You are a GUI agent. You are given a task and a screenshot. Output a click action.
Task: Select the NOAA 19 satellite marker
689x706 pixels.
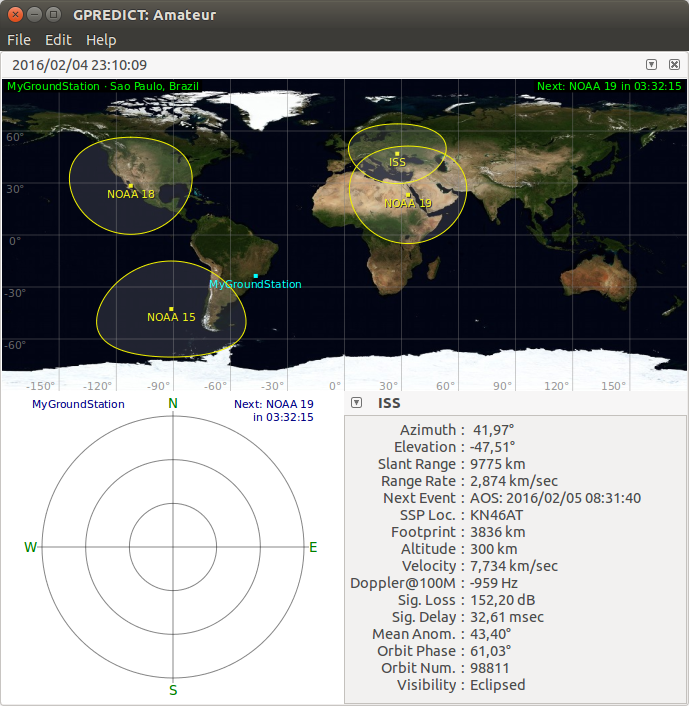point(408,195)
